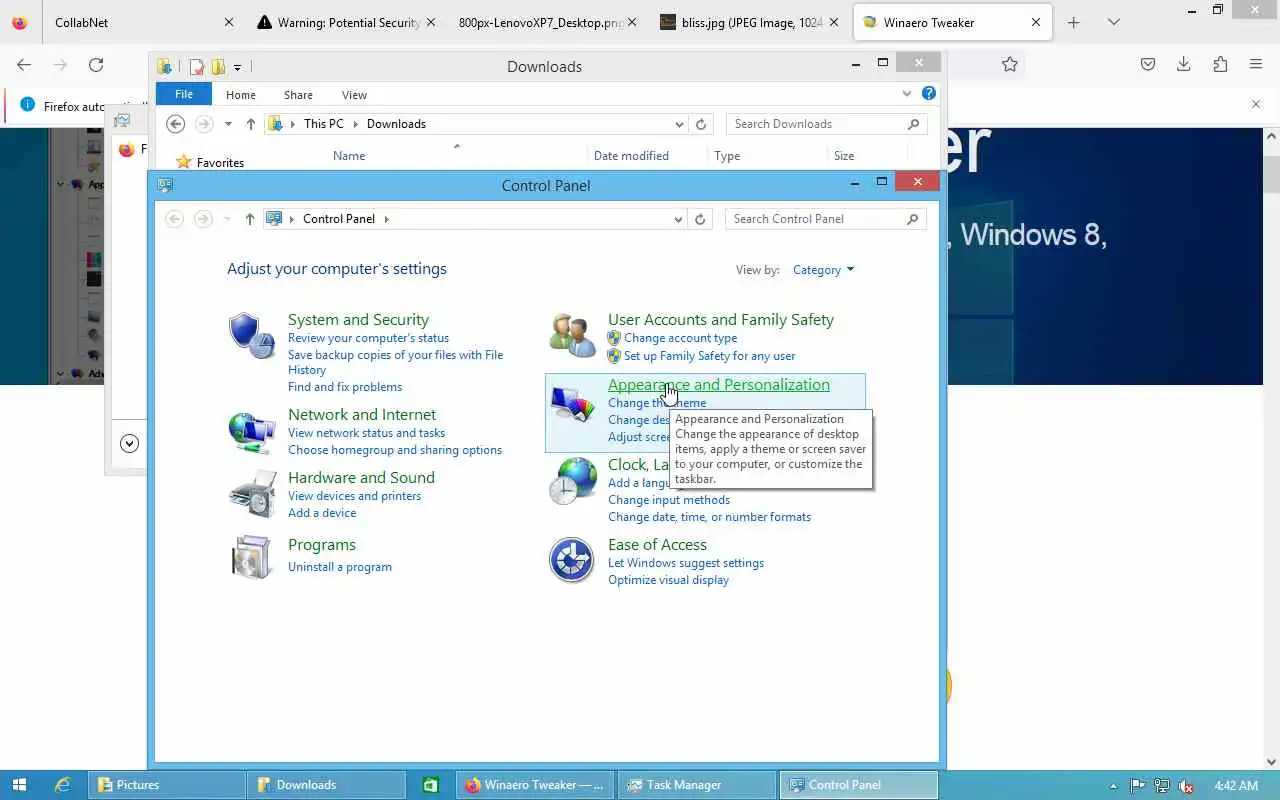This screenshot has width=1280, height=800.
Task: Reload the Firefox page
Action: (96, 65)
